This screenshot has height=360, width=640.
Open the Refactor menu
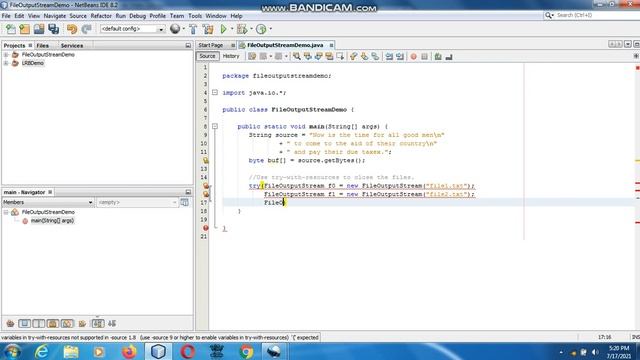pos(101,16)
